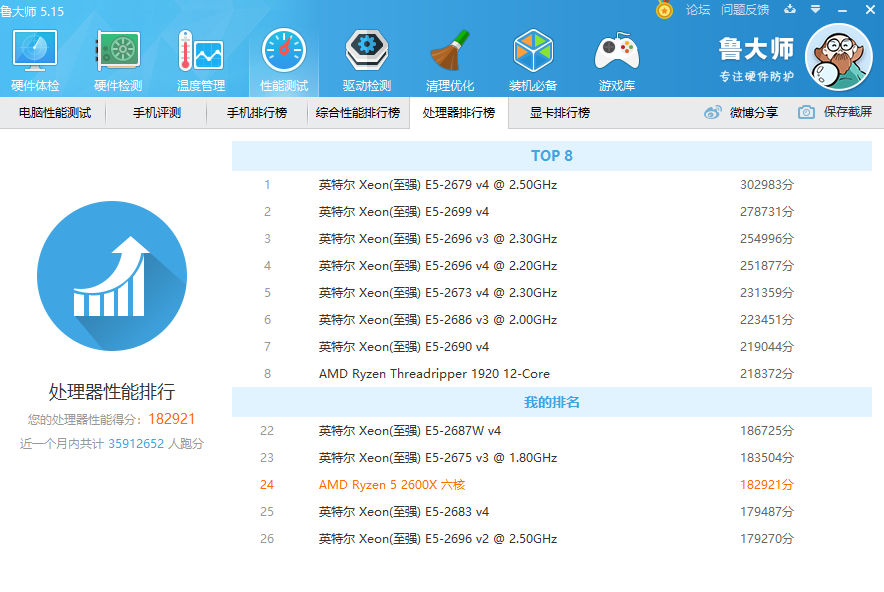Open the title bar dropdown menu arrow

click(815, 9)
